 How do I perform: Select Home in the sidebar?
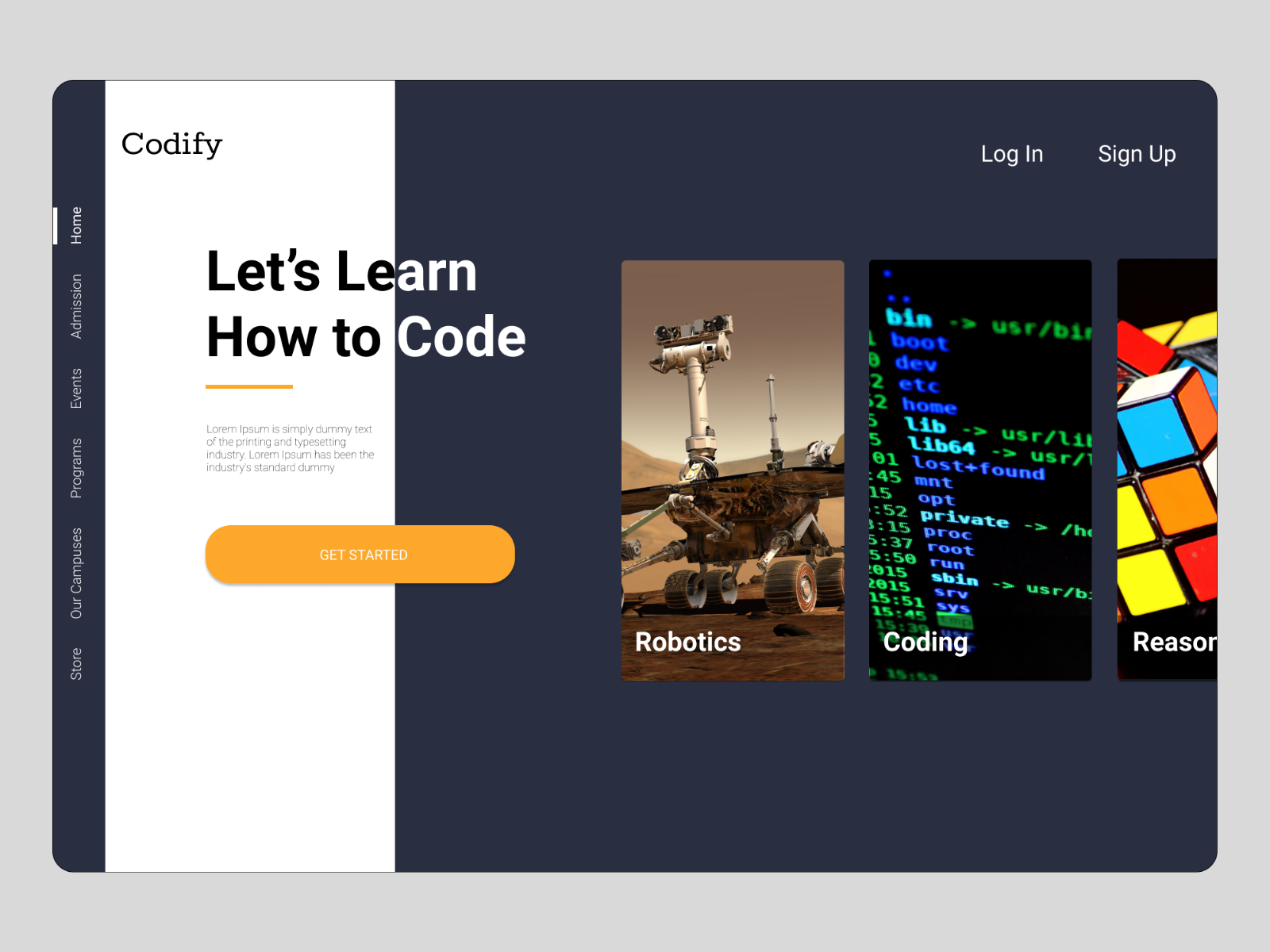[76, 224]
